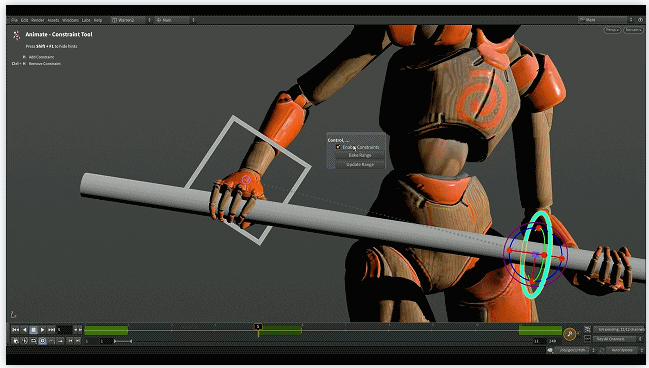Jump to the last frame

point(51,330)
